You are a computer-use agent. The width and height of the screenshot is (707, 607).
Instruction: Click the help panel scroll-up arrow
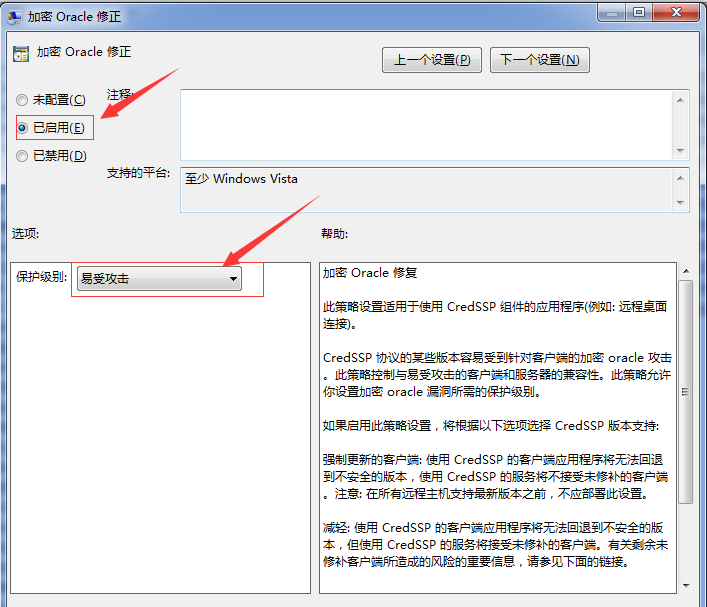point(686,271)
